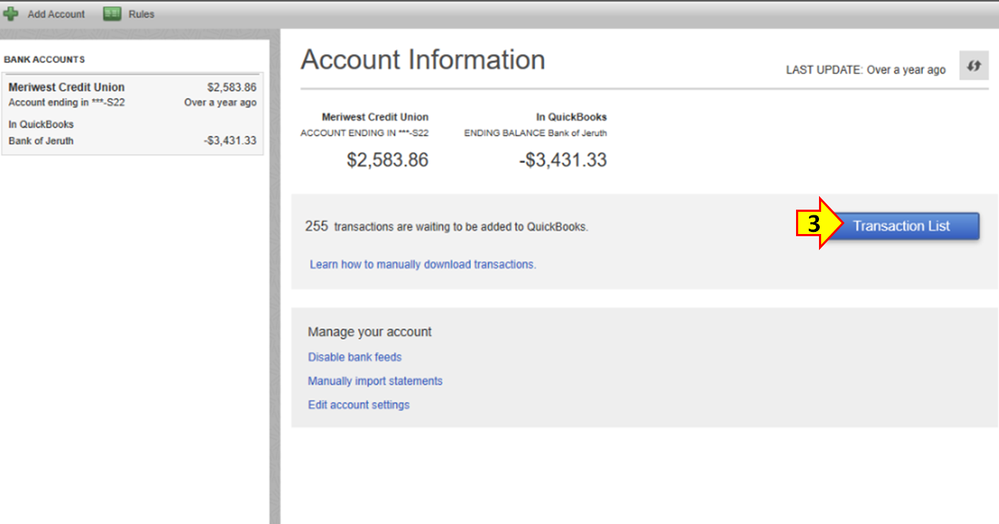Click the green Rules icon in toolbar

tap(113, 14)
